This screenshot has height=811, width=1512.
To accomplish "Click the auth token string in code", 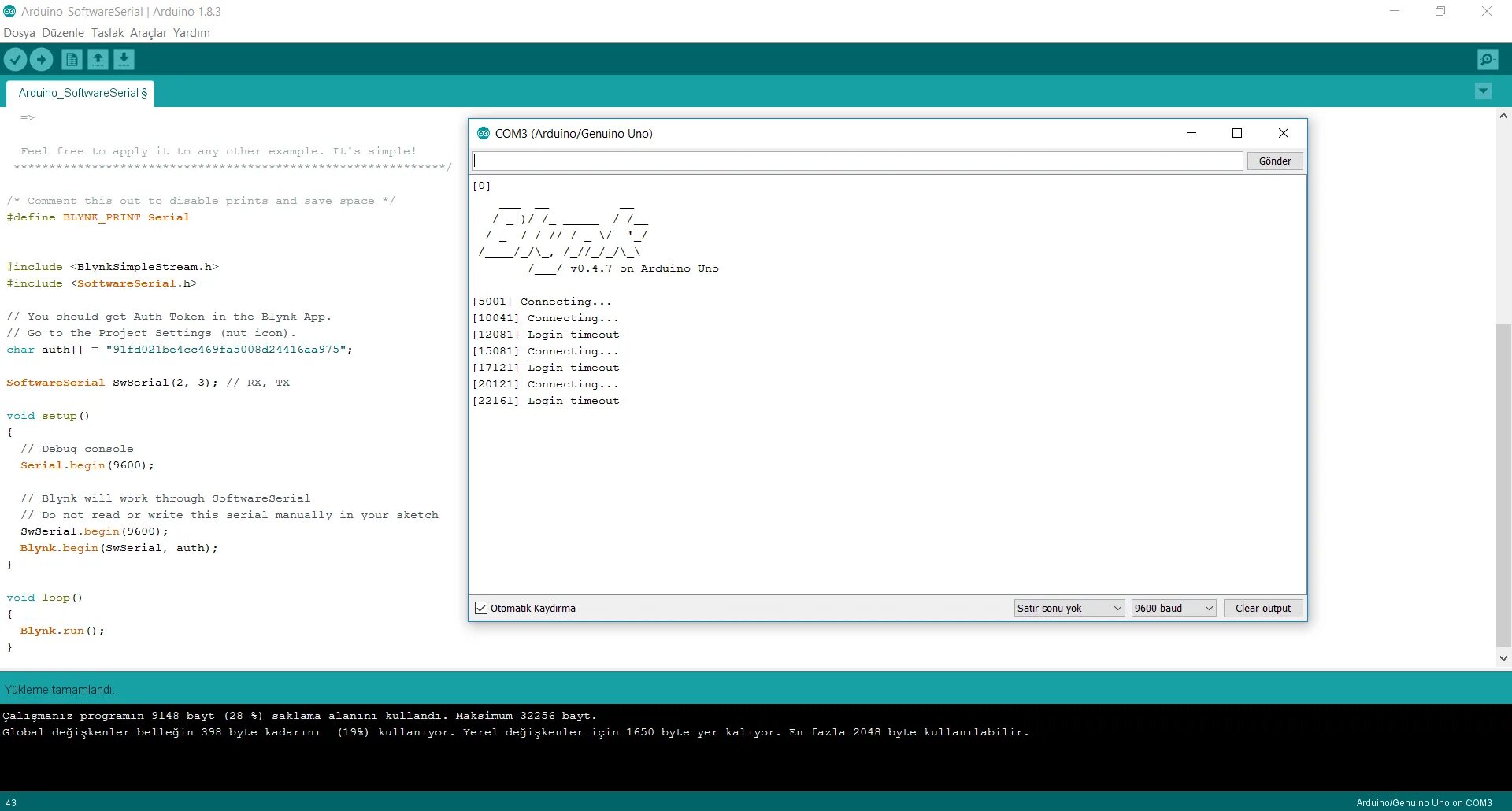I will 226,350.
